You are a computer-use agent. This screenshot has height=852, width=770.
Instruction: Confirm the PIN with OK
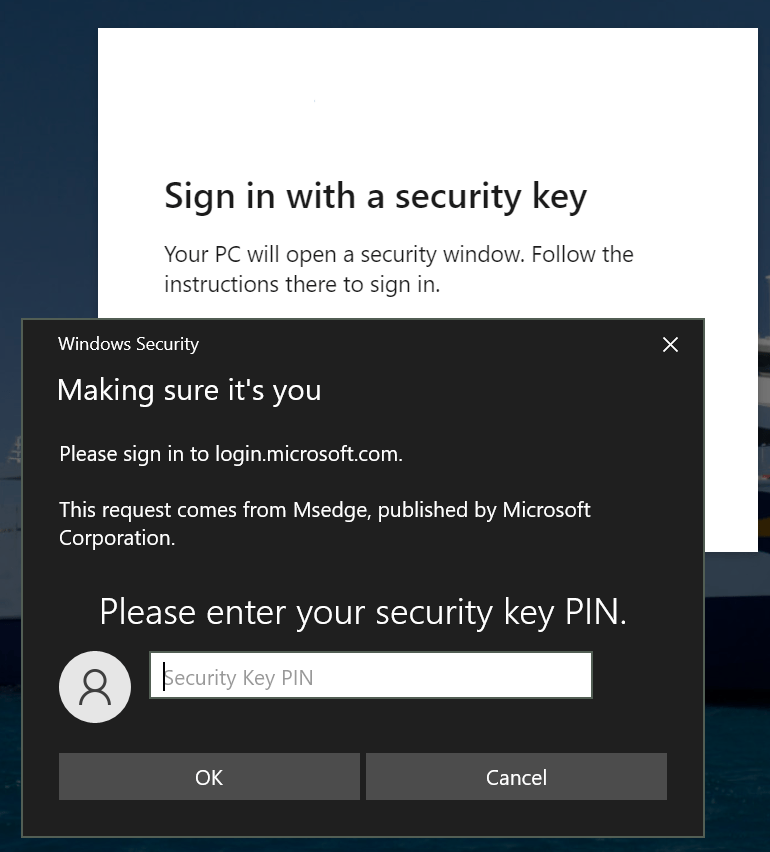(209, 777)
